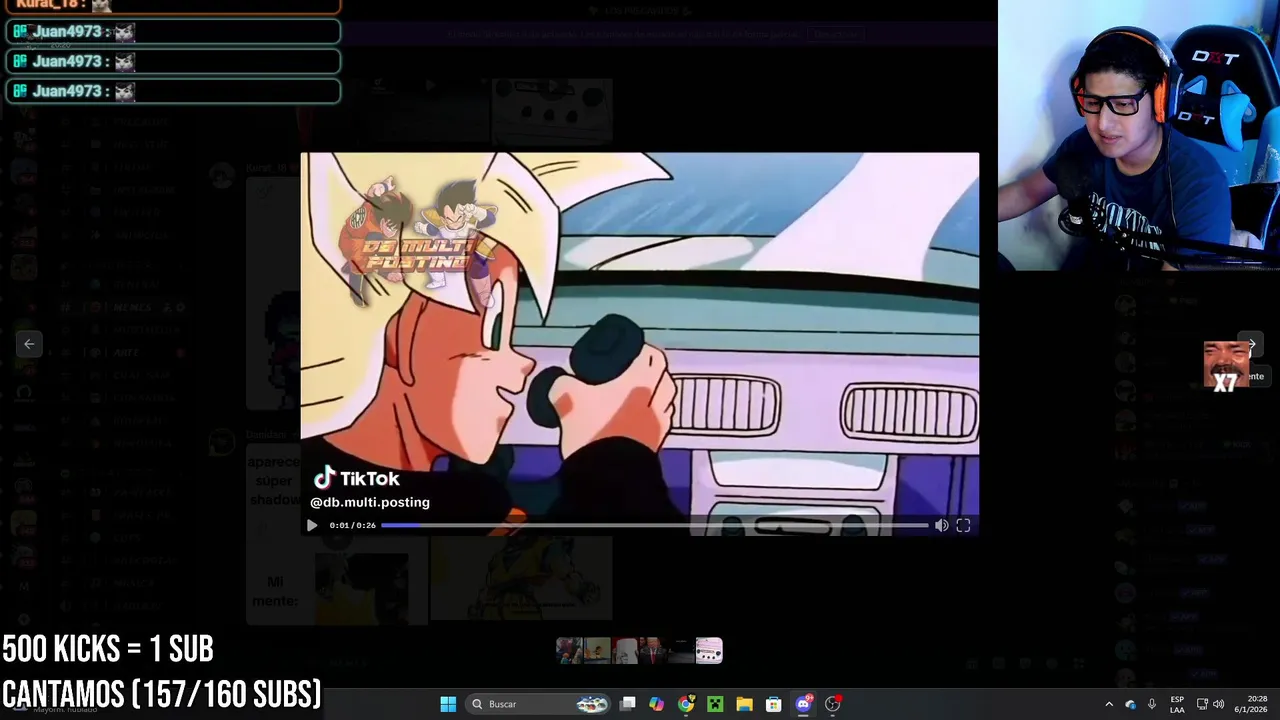The width and height of the screenshot is (1280, 720).
Task: Launch Copilot from the taskbar
Action: pyautogui.click(x=656, y=704)
